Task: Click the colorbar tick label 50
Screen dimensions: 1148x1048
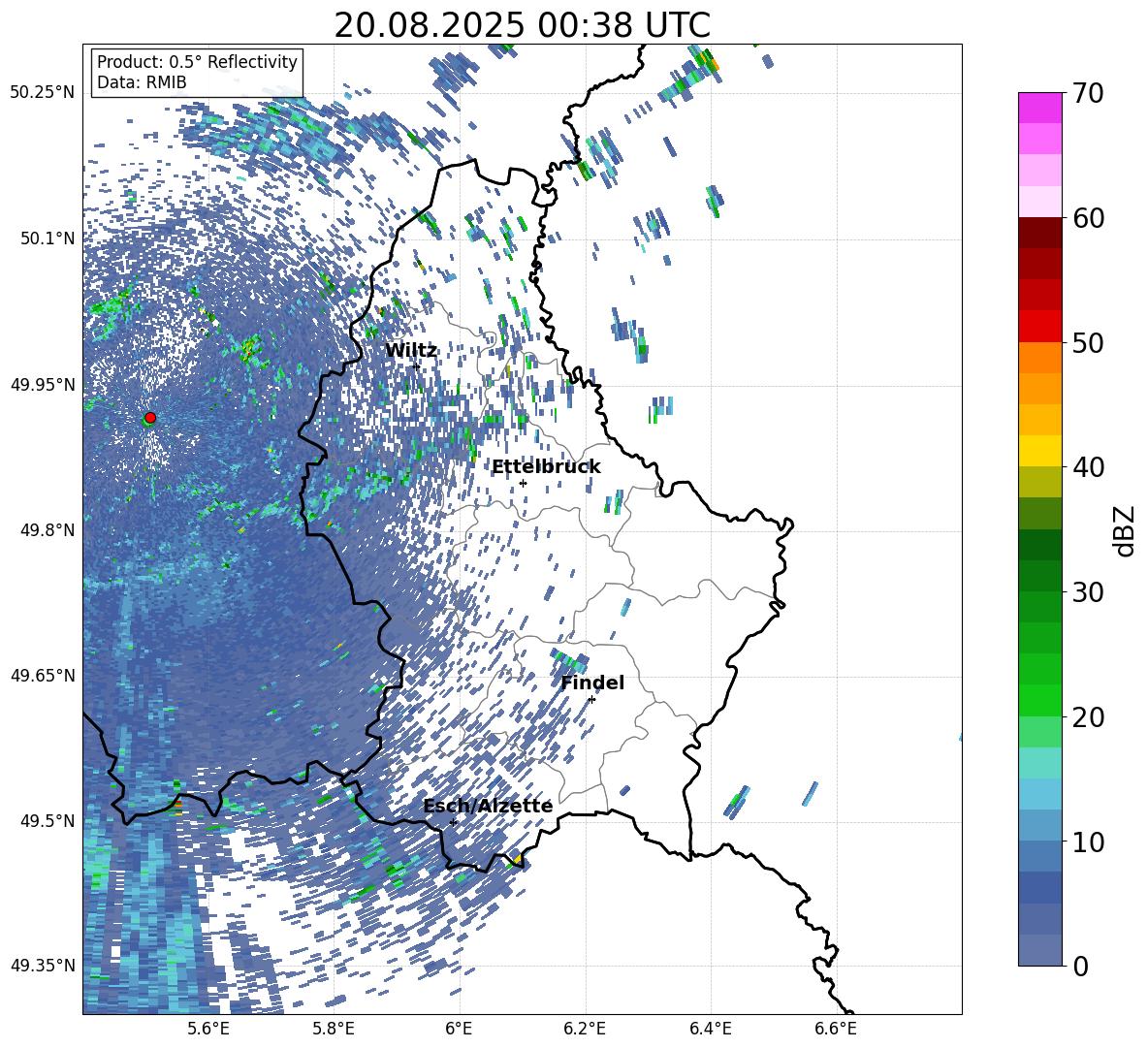Action: tap(1089, 342)
